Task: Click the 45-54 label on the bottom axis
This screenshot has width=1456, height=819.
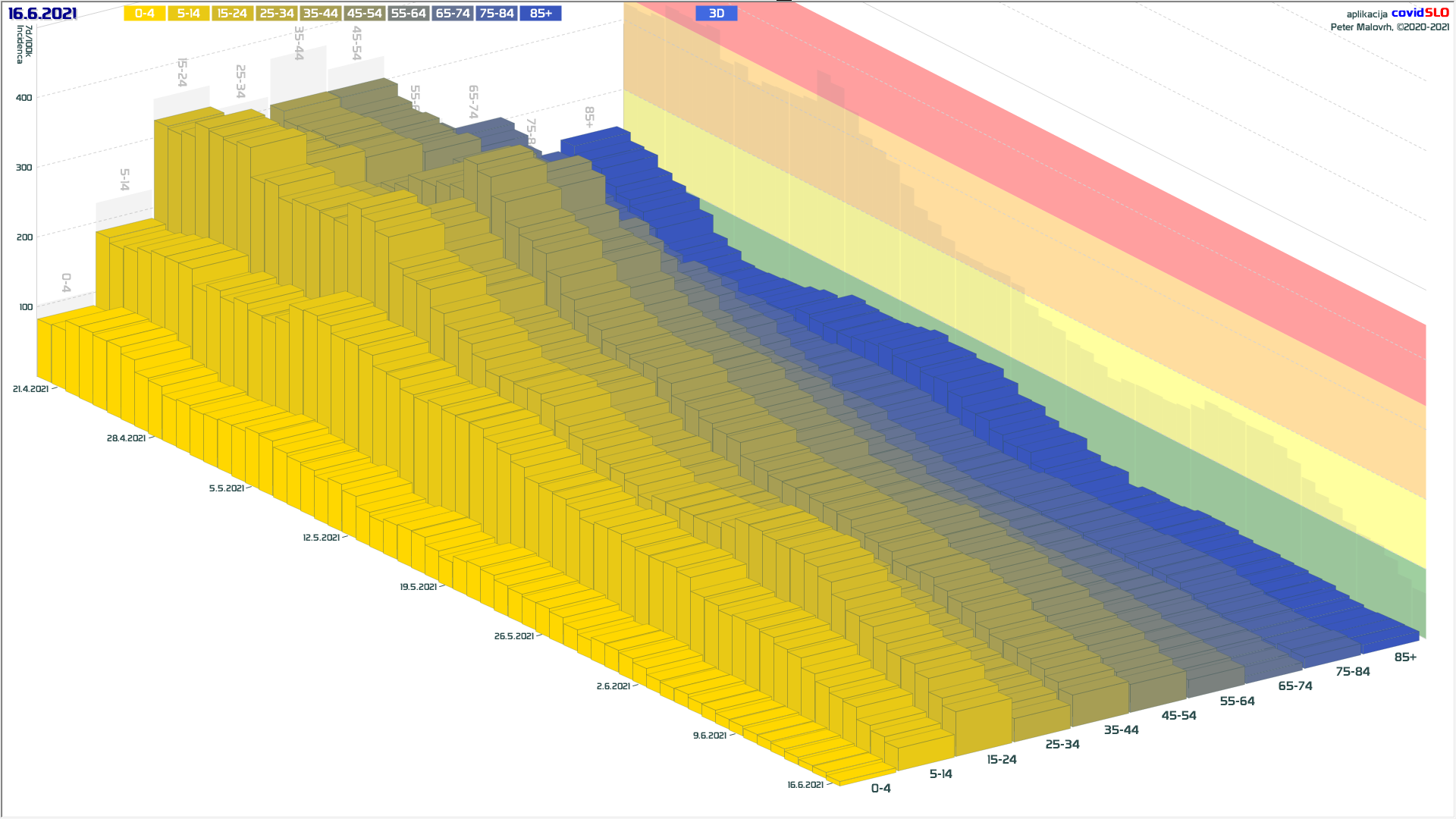Action: (x=1178, y=716)
